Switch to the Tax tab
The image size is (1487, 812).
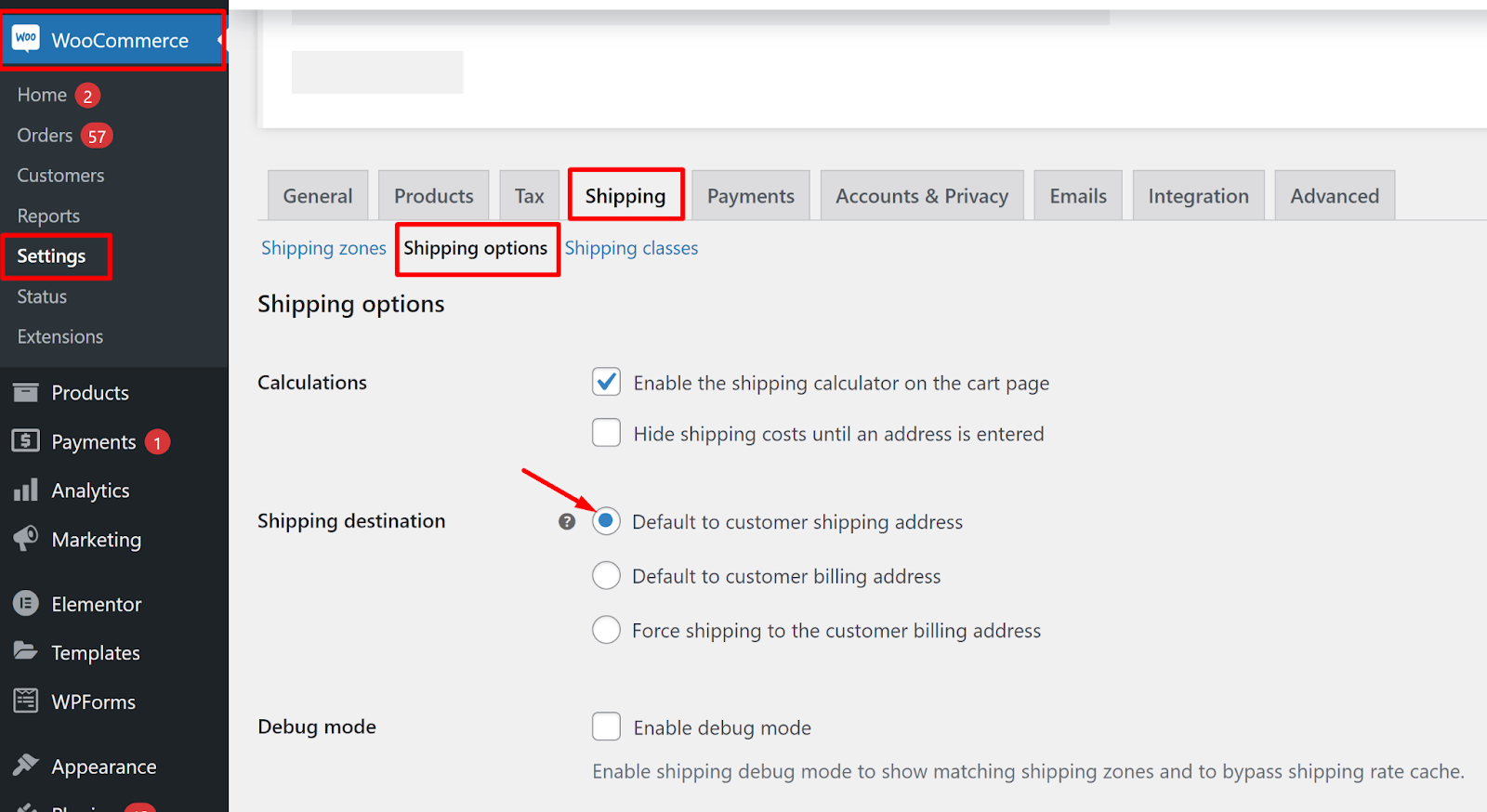530,196
